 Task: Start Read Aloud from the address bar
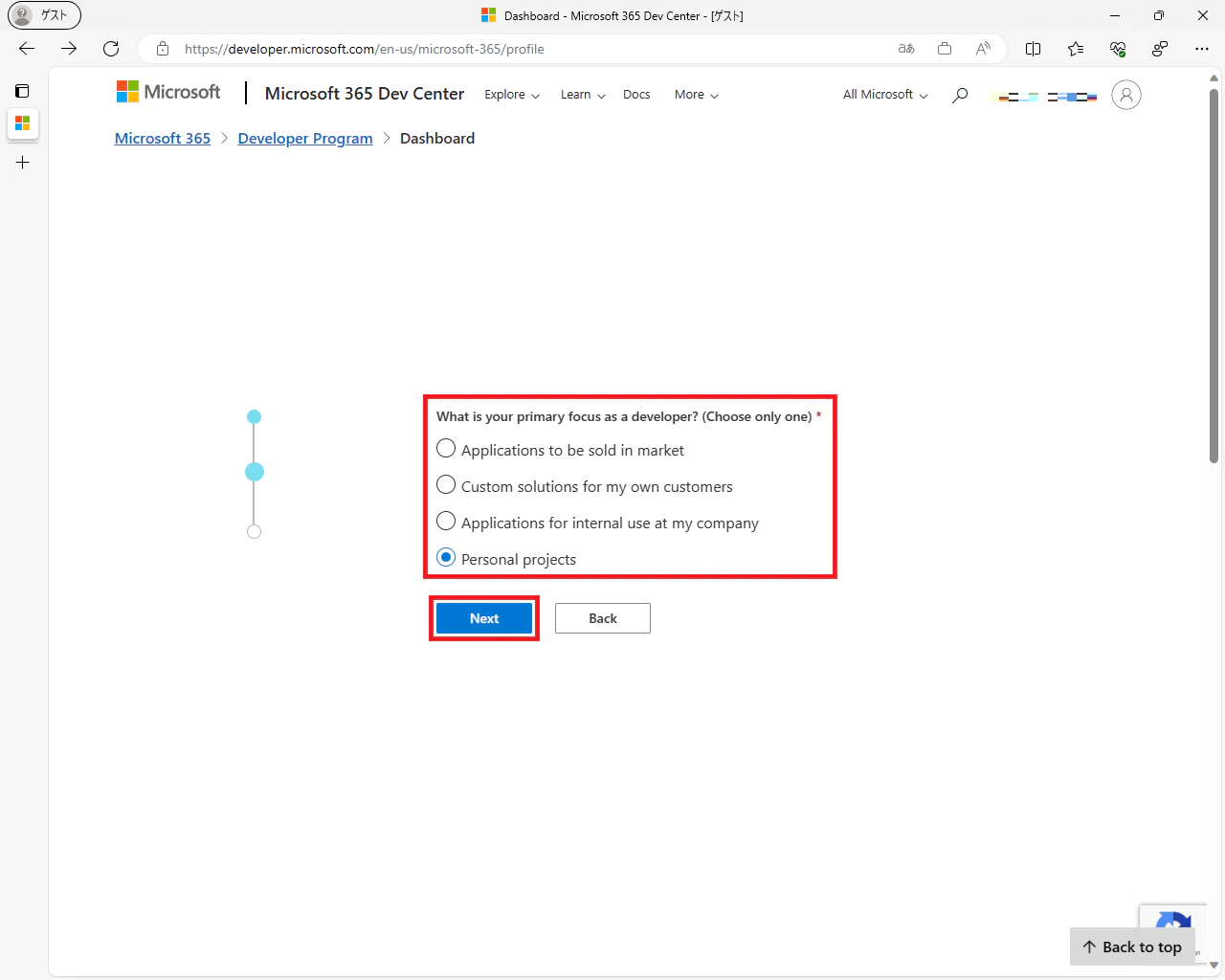[983, 49]
